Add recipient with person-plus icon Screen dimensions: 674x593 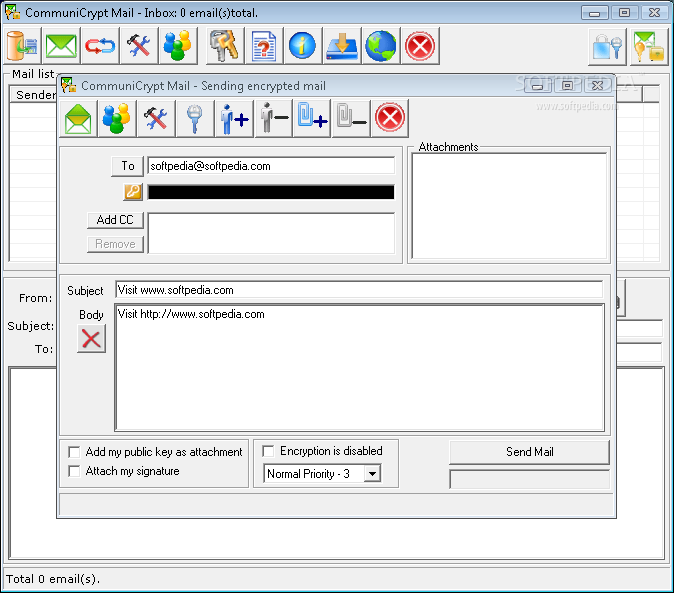pos(234,118)
